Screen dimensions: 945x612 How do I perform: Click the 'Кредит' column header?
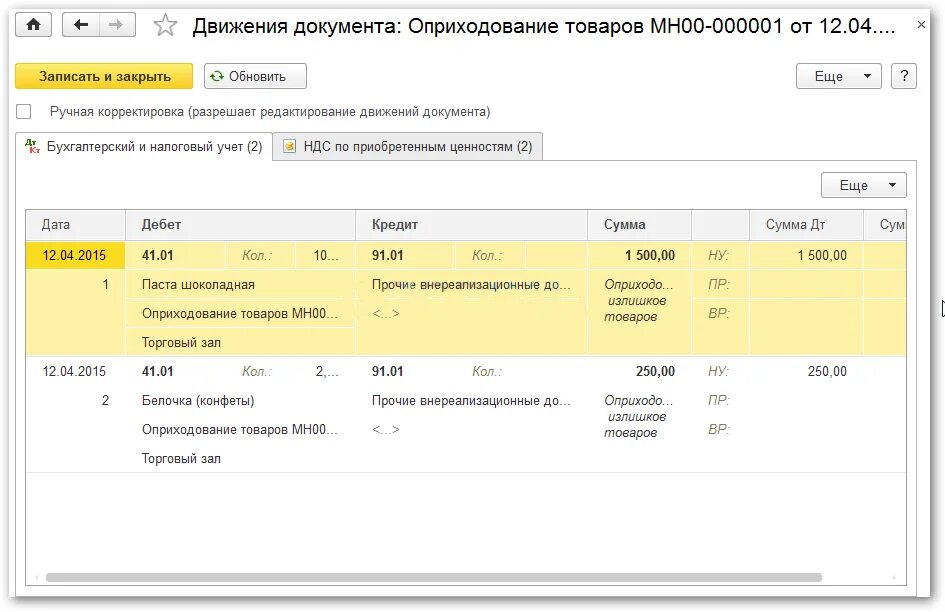(x=471, y=225)
